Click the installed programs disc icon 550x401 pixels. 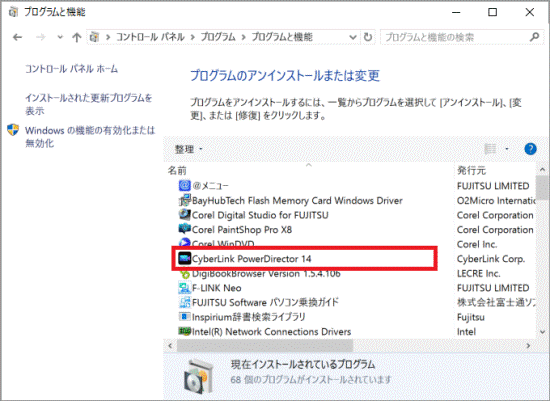point(199,377)
